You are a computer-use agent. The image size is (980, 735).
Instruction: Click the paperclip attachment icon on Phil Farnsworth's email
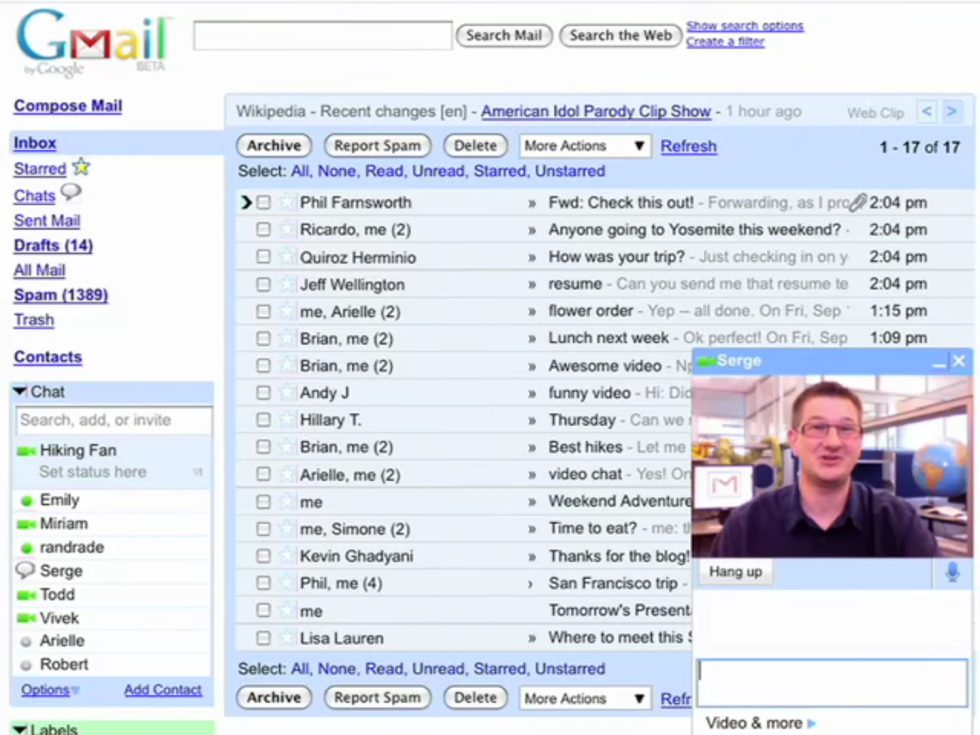click(x=857, y=202)
